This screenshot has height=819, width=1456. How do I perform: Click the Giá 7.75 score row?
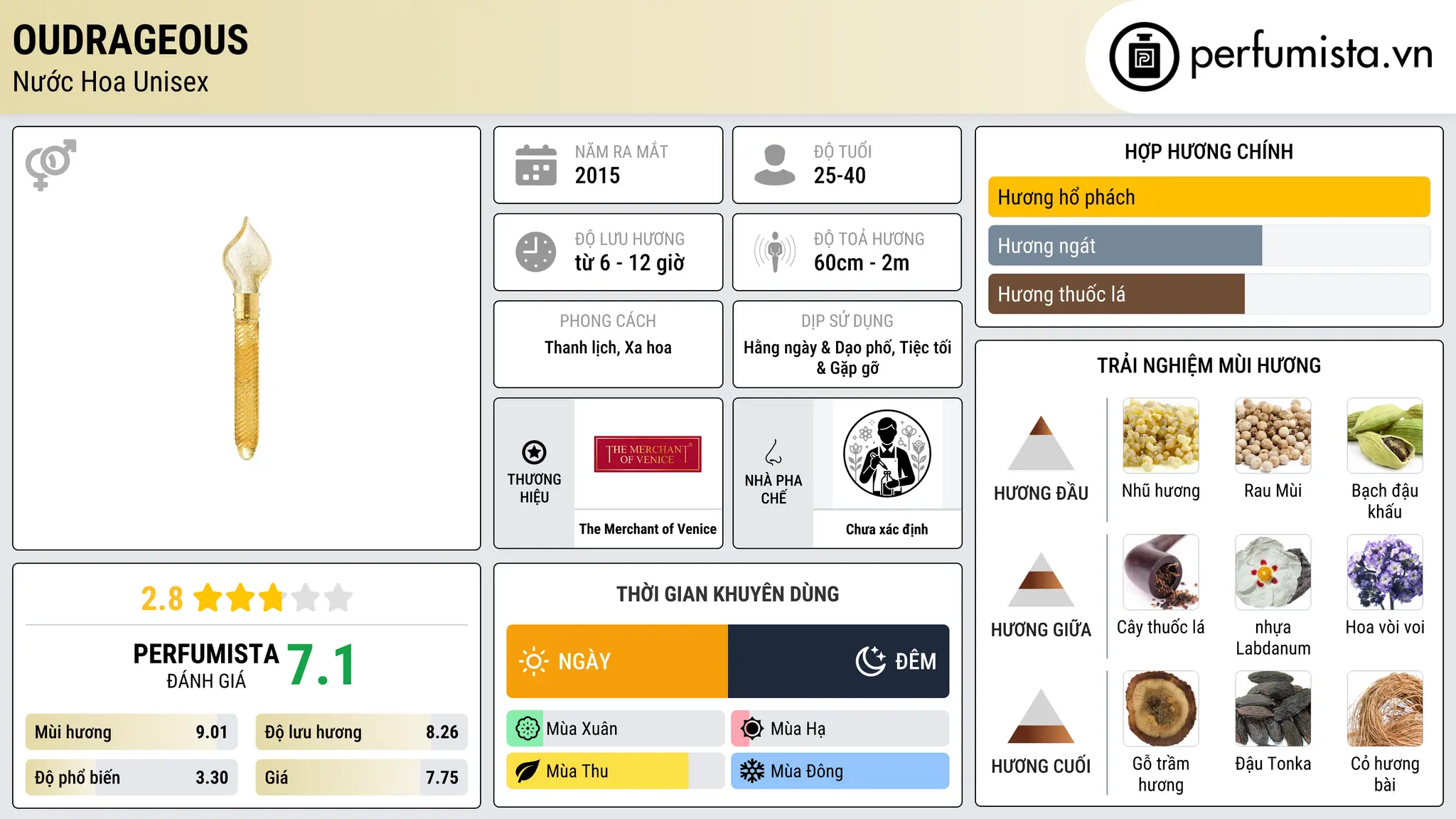tap(362, 778)
